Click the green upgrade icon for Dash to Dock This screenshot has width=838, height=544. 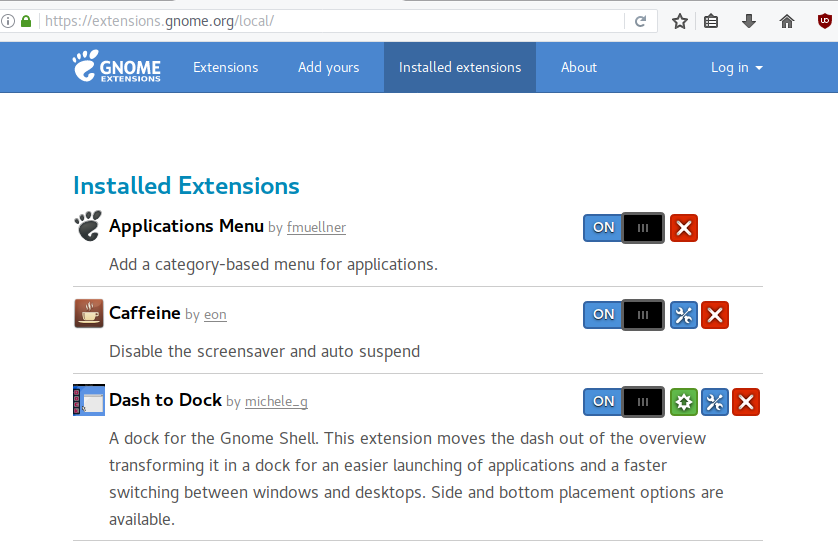(684, 402)
